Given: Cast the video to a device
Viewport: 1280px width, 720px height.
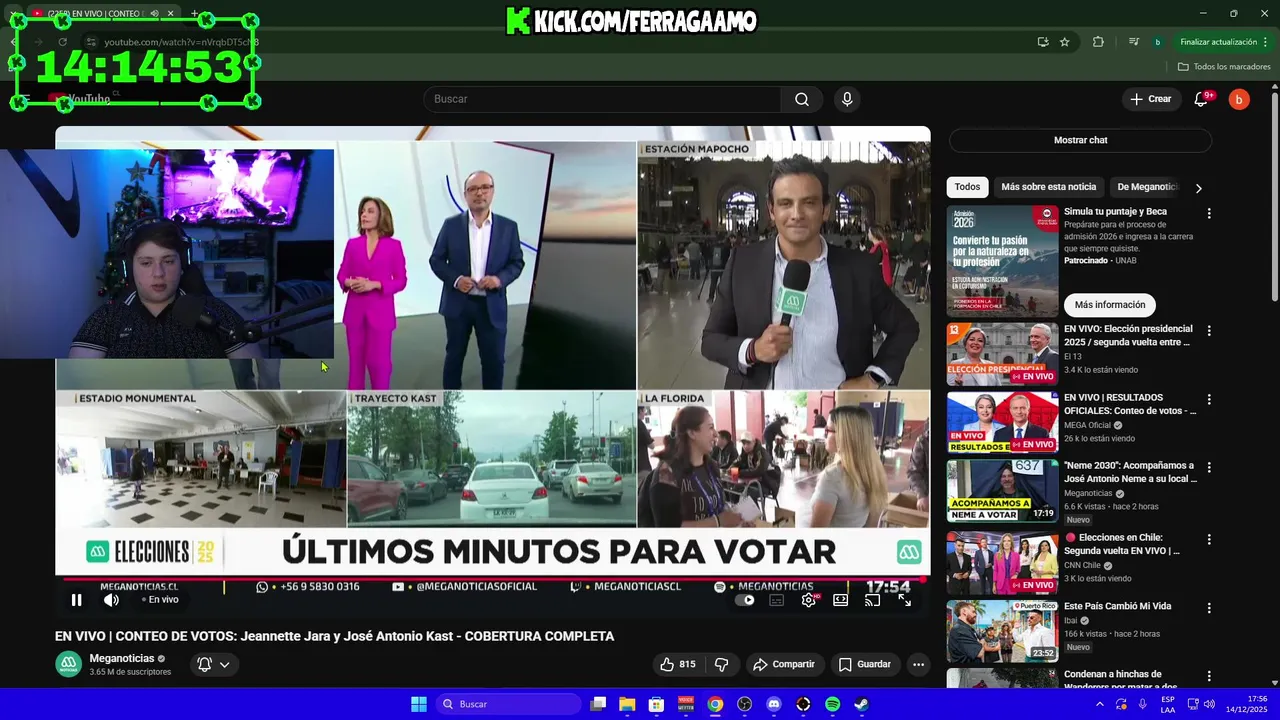Looking at the screenshot, I should coord(873,600).
